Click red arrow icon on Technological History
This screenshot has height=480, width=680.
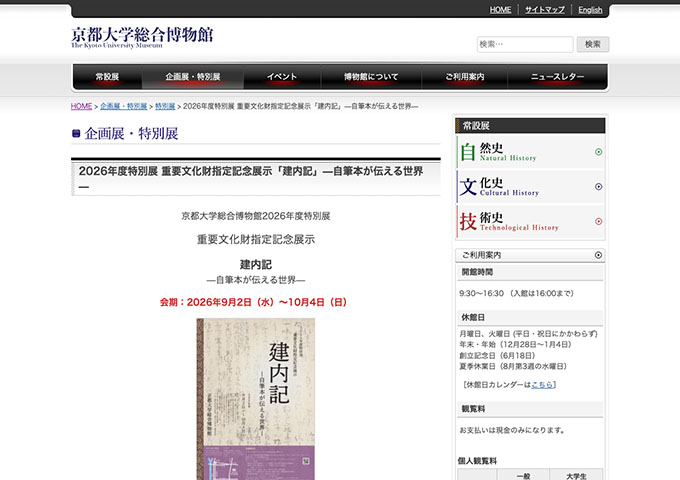(598, 221)
